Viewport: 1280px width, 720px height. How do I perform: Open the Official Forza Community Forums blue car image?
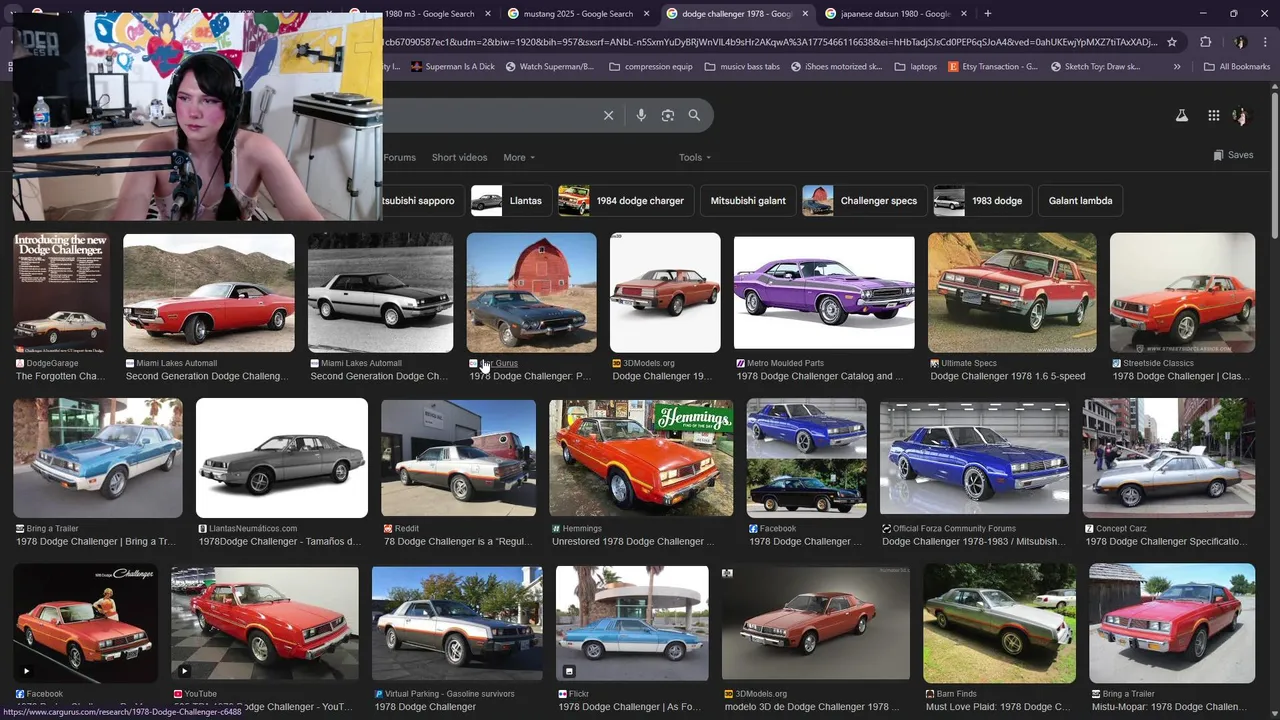[974, 458]
